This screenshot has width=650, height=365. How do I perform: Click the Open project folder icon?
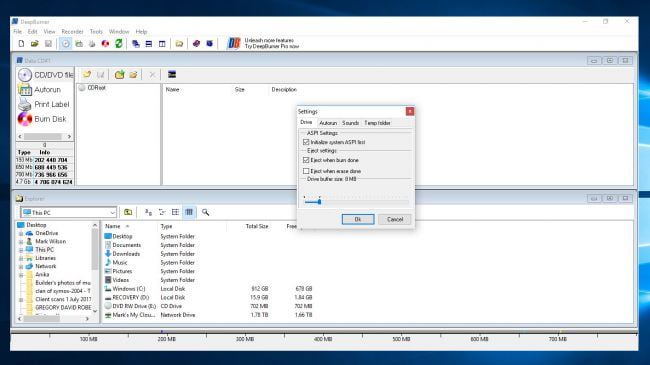click(x=35, y=44)
